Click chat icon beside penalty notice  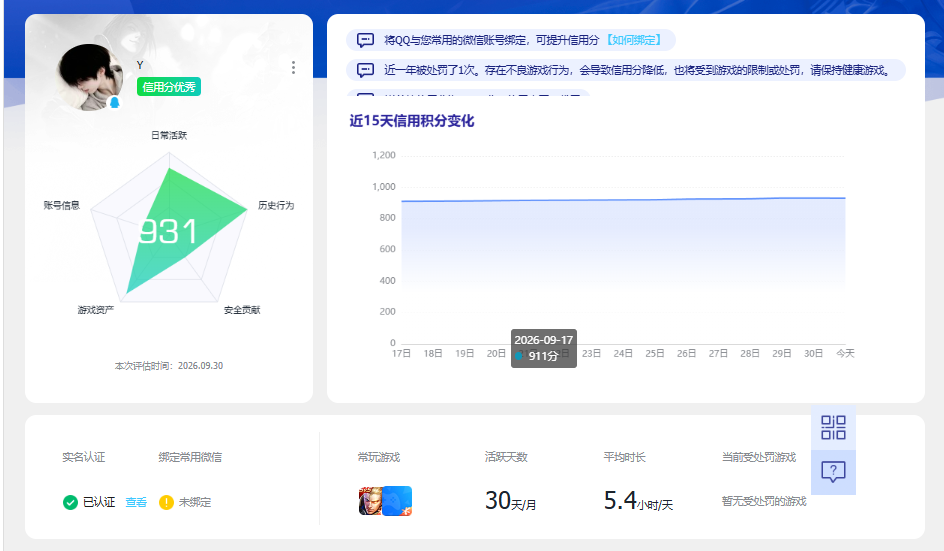365,70
